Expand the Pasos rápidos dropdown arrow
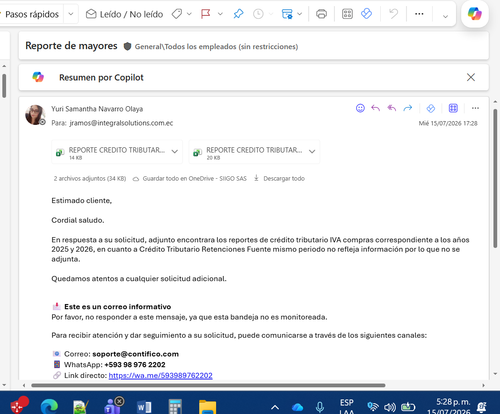500x414 pixels. pos(71,14)
